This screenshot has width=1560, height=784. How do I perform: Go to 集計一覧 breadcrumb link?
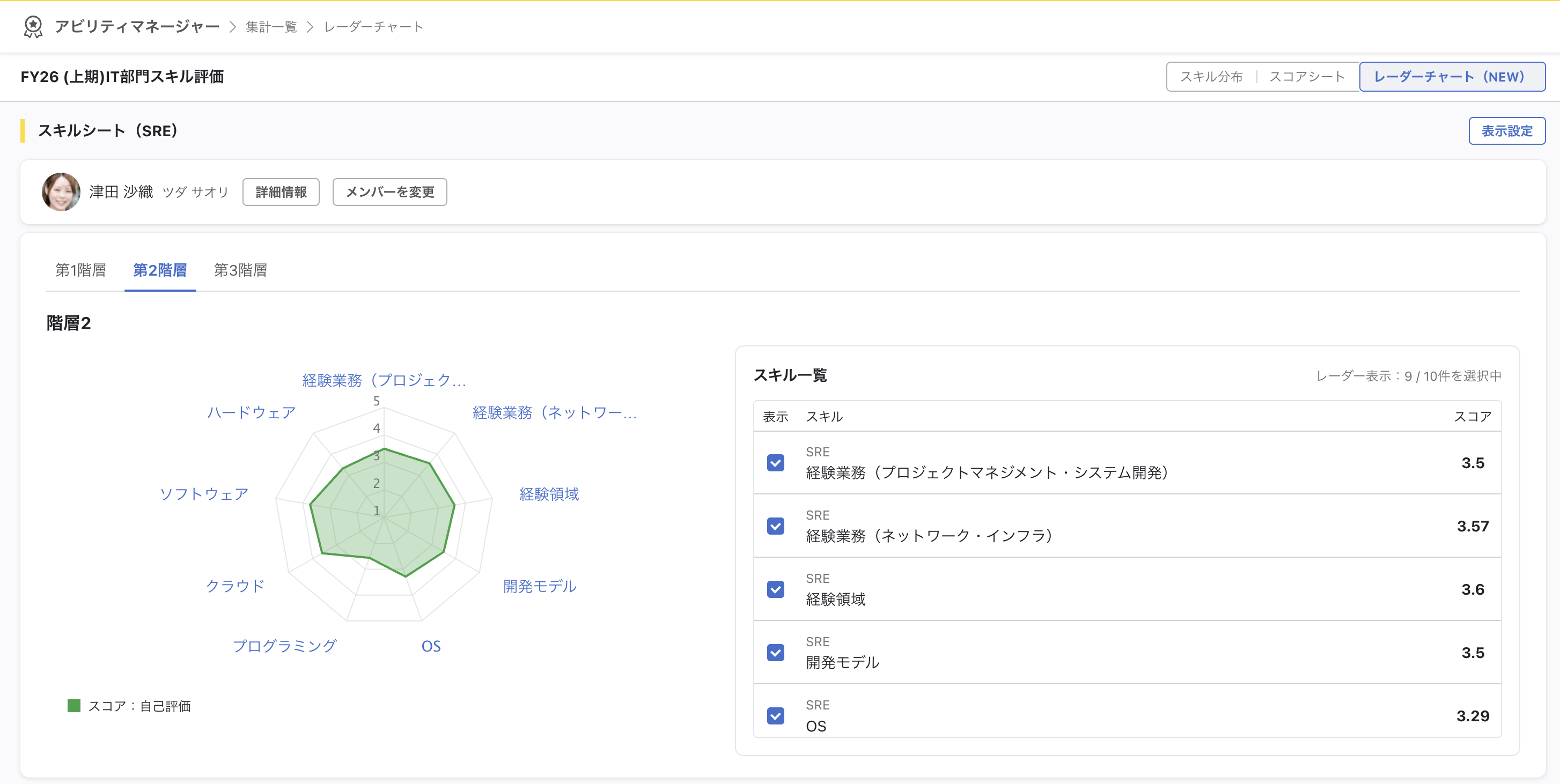pyautogui.click(x=271, y=27)
